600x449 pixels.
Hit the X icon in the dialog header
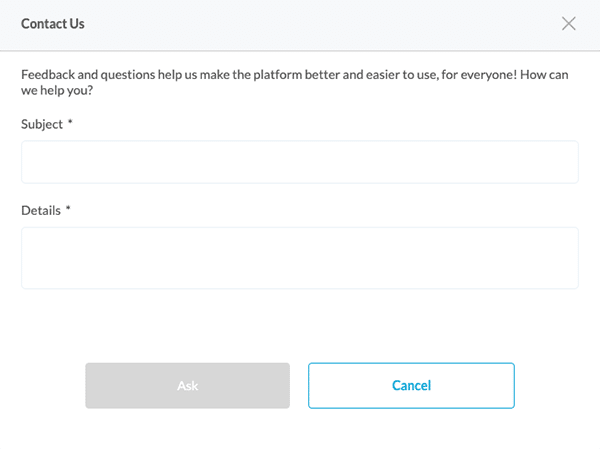[x=569, y=24]
